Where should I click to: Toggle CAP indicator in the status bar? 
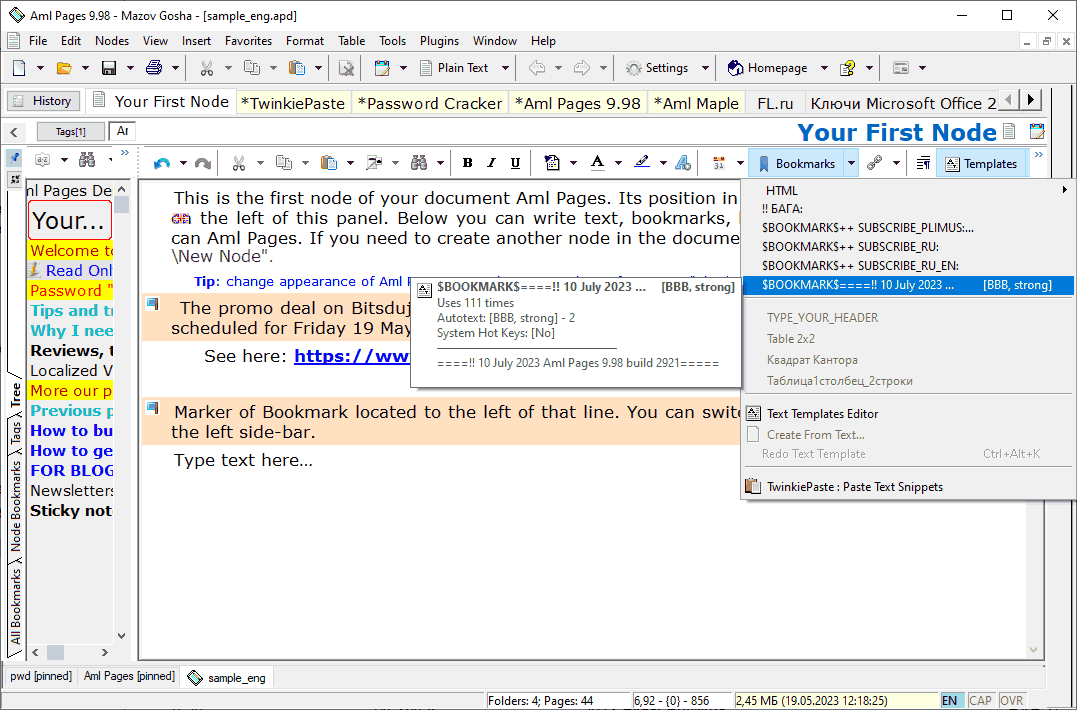coord(980,701)
